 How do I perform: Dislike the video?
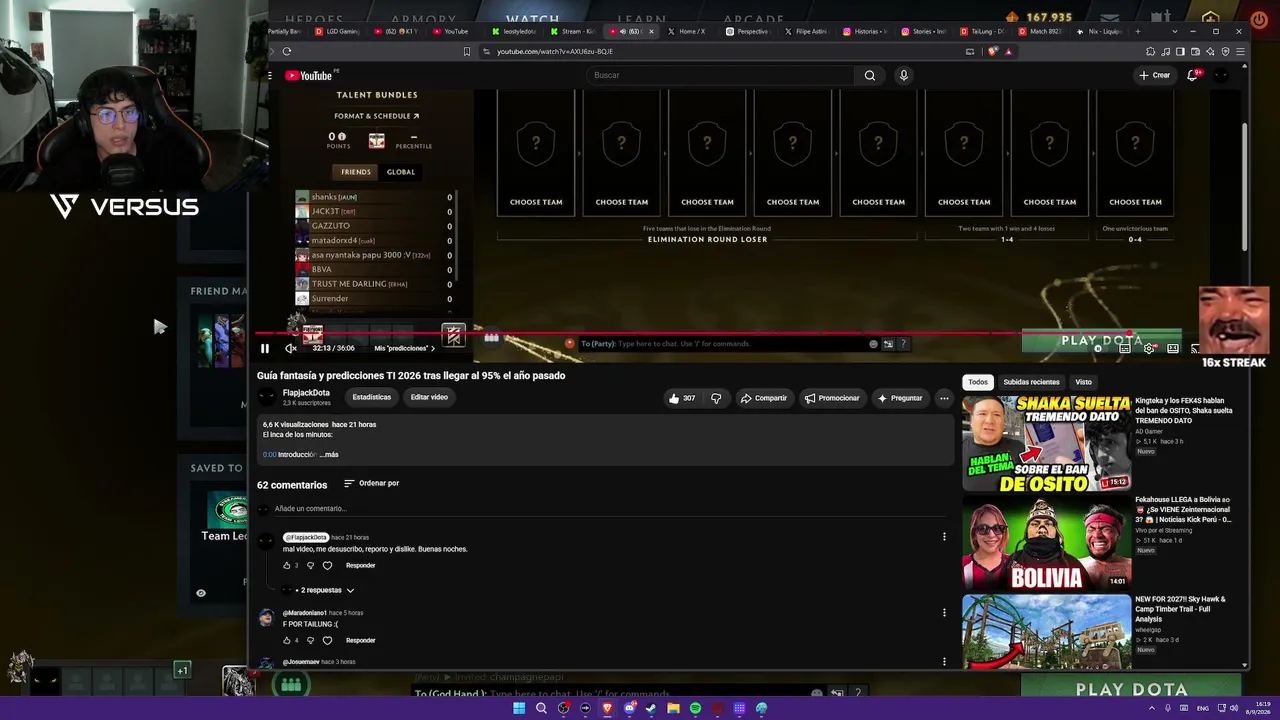point(716,398)
